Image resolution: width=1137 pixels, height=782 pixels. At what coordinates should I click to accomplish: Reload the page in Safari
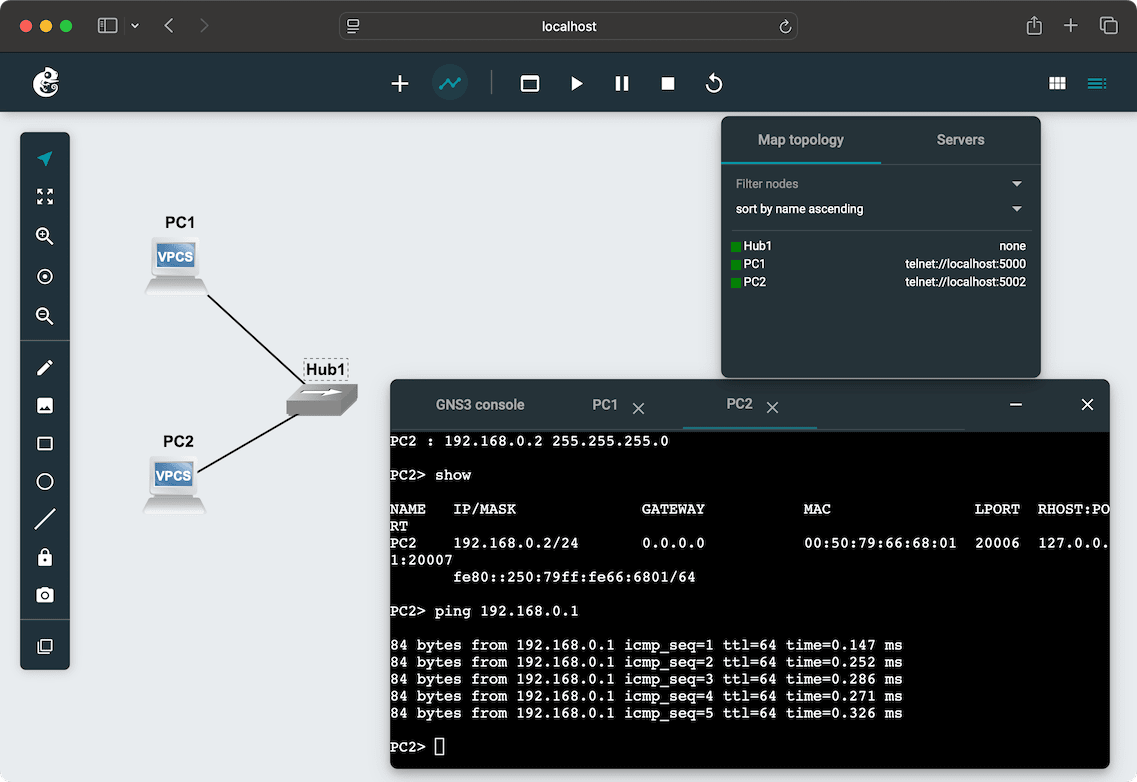coord(785,27)
